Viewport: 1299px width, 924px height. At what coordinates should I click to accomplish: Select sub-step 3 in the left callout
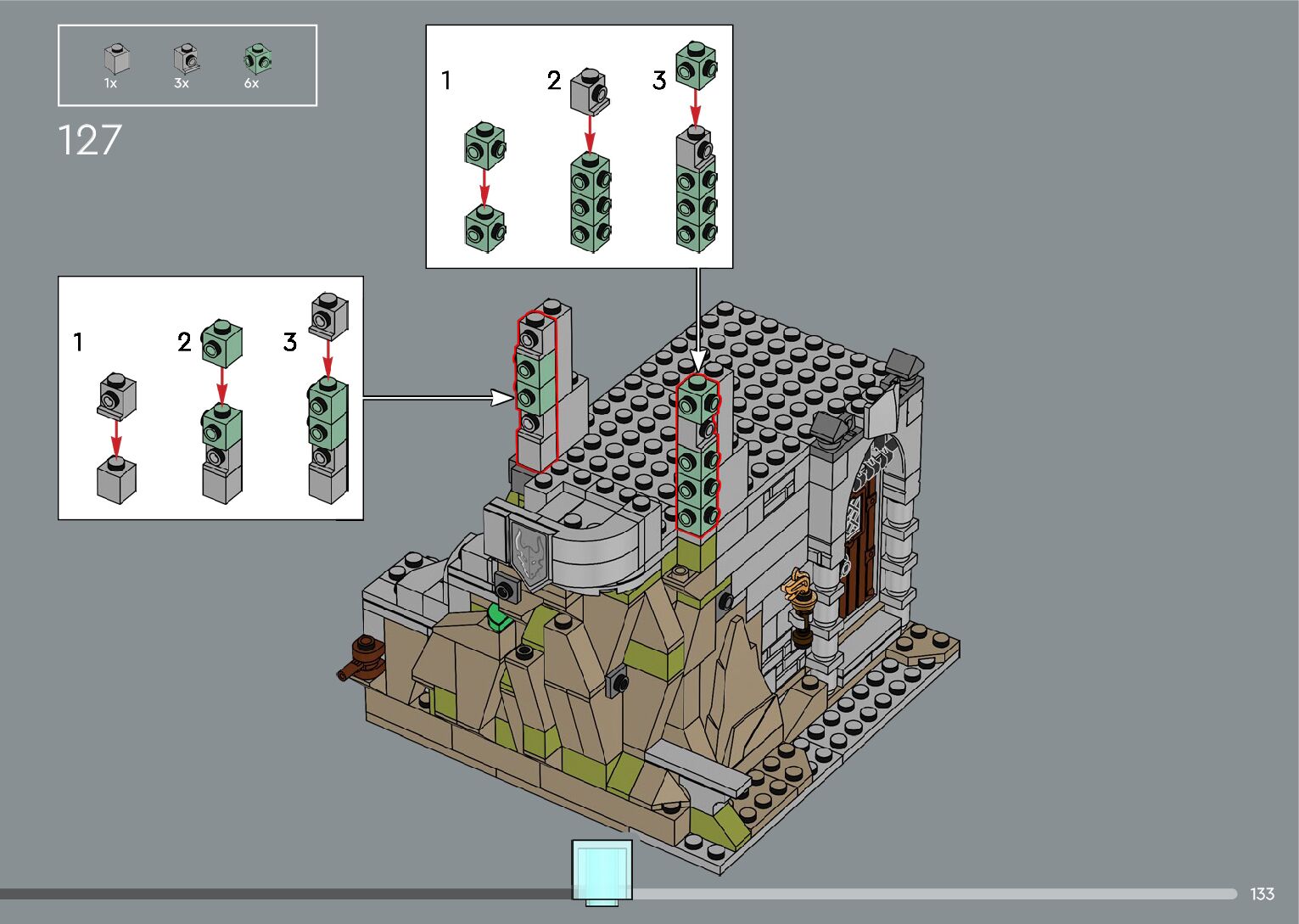click(290, 343)
